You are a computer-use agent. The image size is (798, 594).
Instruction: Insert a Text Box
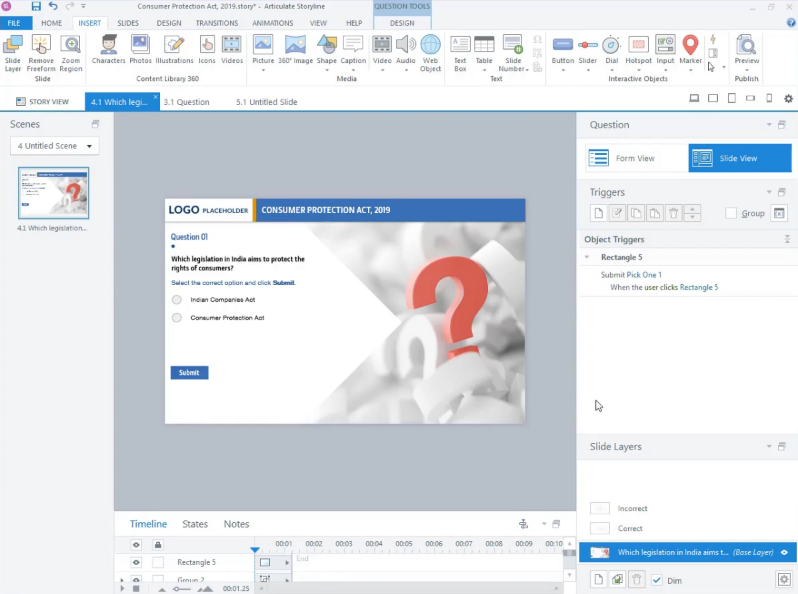(460, 53)
